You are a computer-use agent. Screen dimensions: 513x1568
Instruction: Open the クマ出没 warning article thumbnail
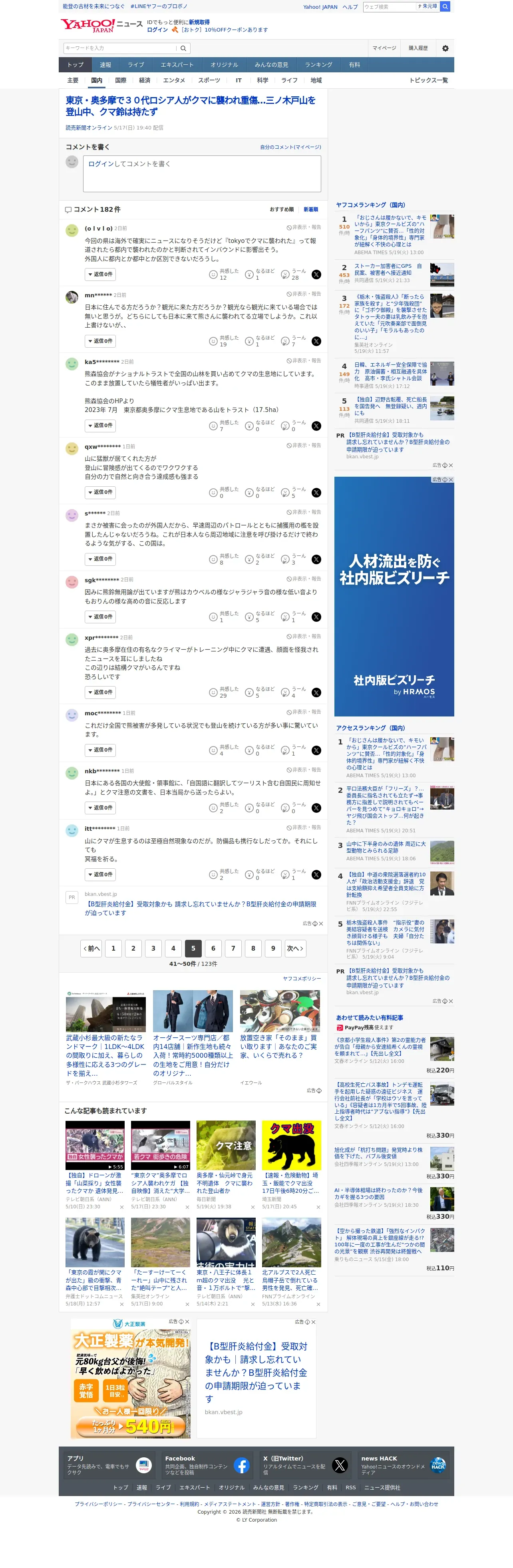click(x=292, y=1146)
